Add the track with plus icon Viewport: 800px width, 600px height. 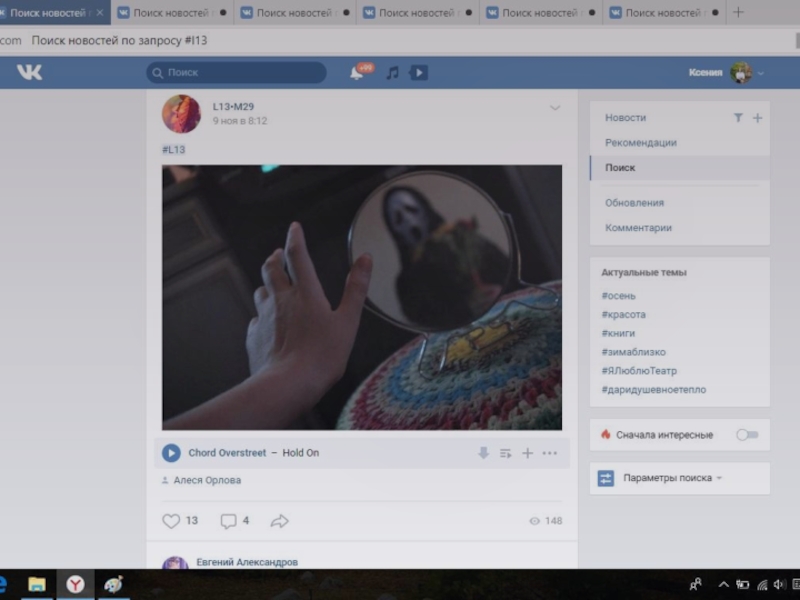coord(527,453)
